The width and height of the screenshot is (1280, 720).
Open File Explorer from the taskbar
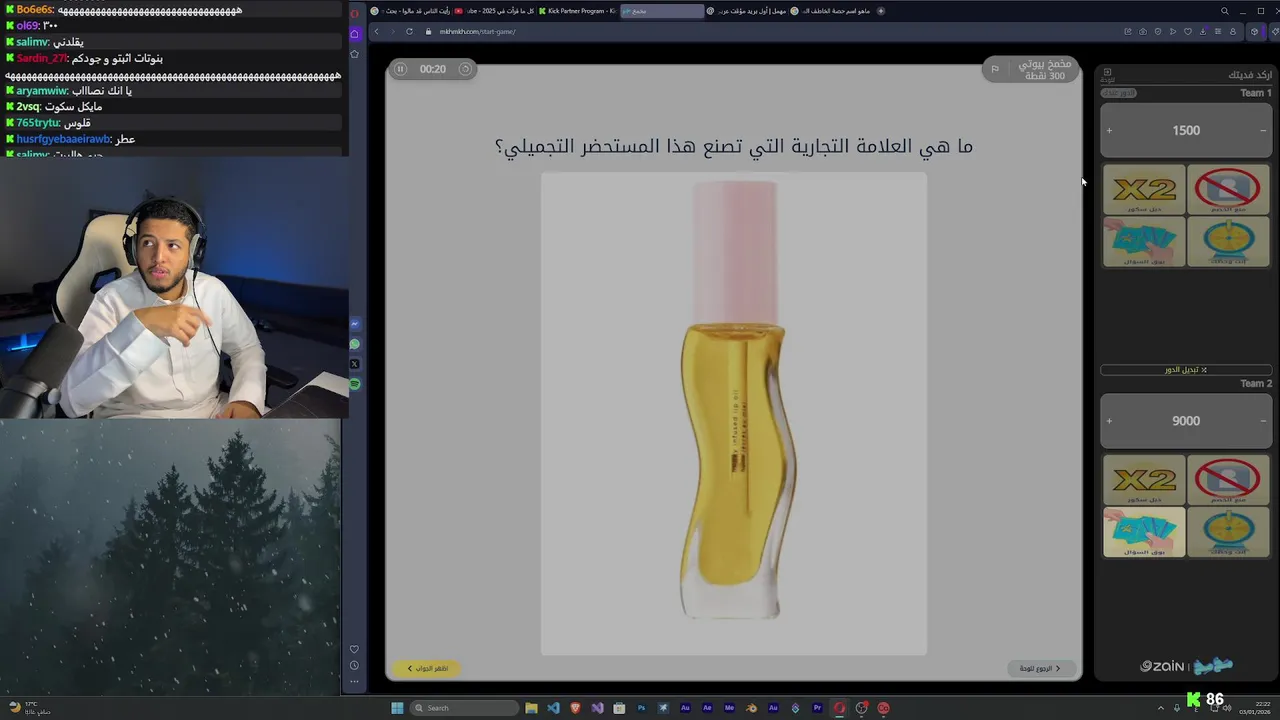531,708
